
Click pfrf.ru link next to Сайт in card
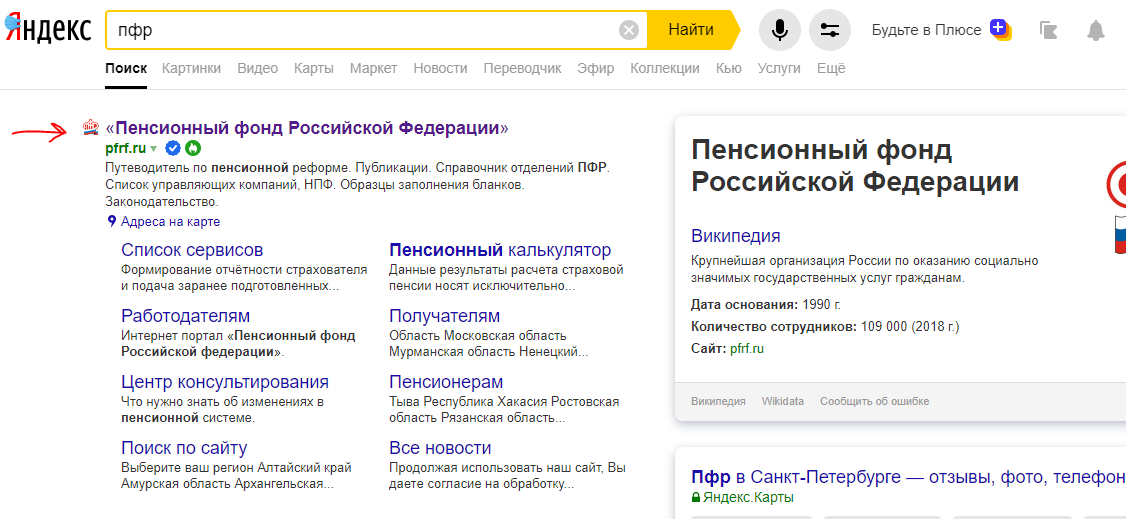(x=747, y=350)
